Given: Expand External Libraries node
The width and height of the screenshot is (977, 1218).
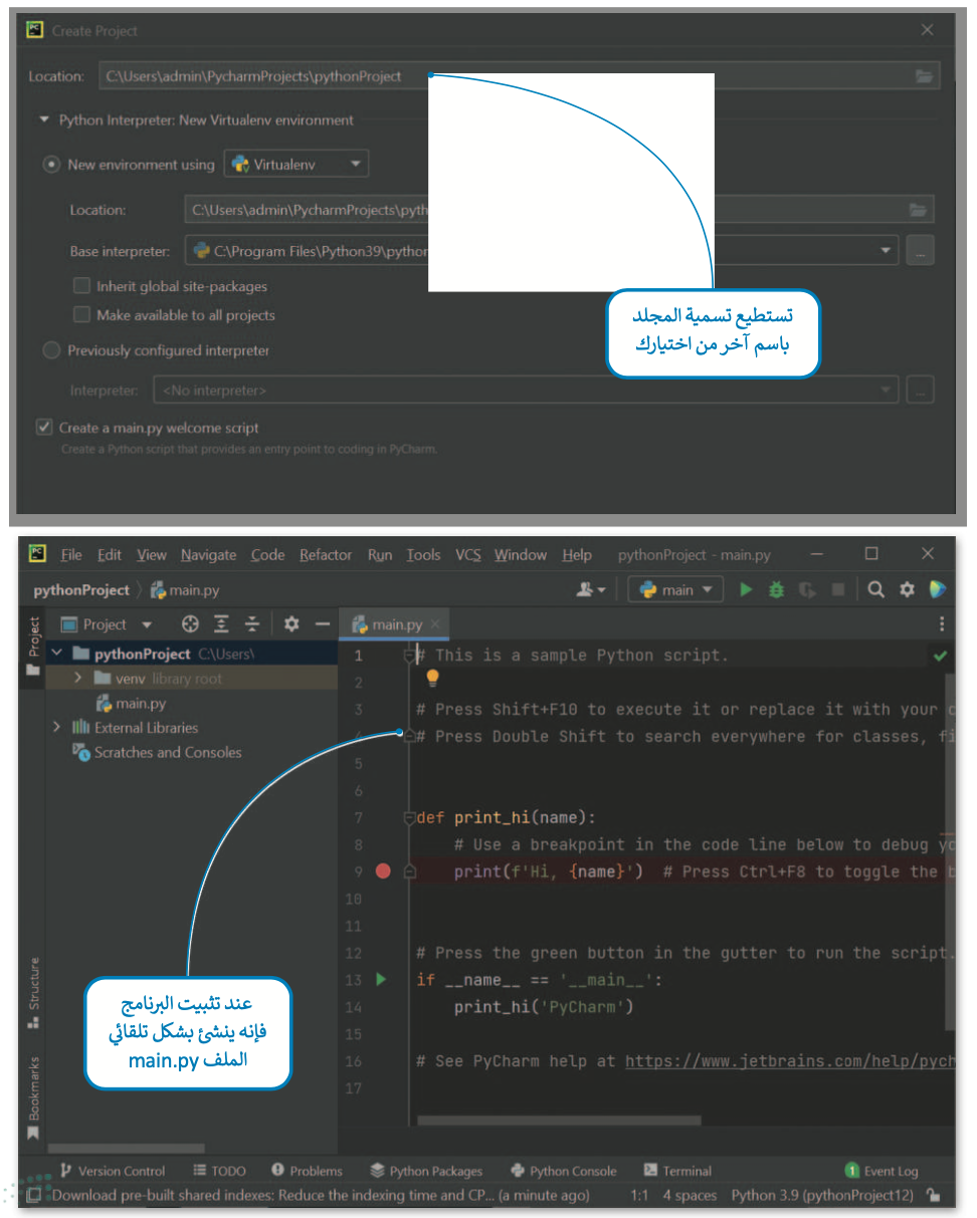Looking at the screenshot, I should [57, 727].
